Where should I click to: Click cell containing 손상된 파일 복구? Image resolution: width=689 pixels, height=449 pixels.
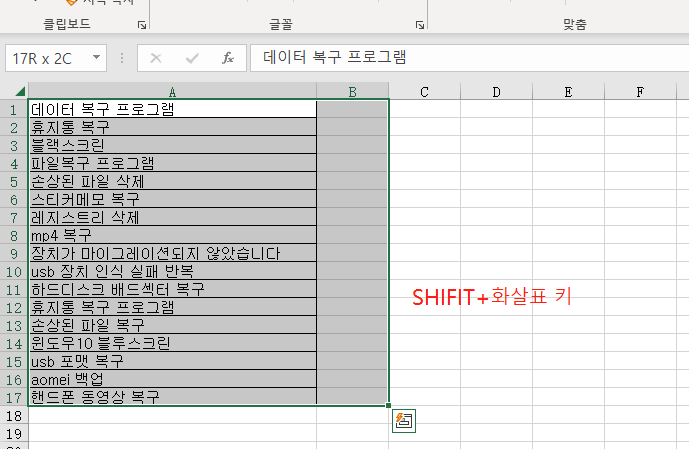[x=172, y=325]
